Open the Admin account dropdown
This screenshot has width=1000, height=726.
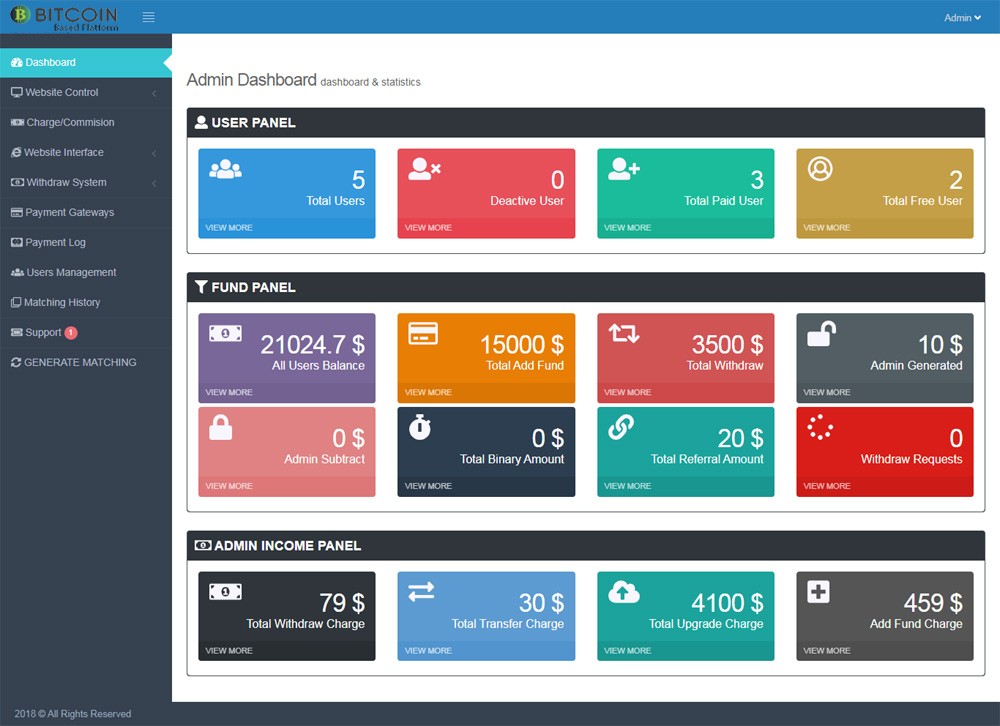tap(963, 18)
